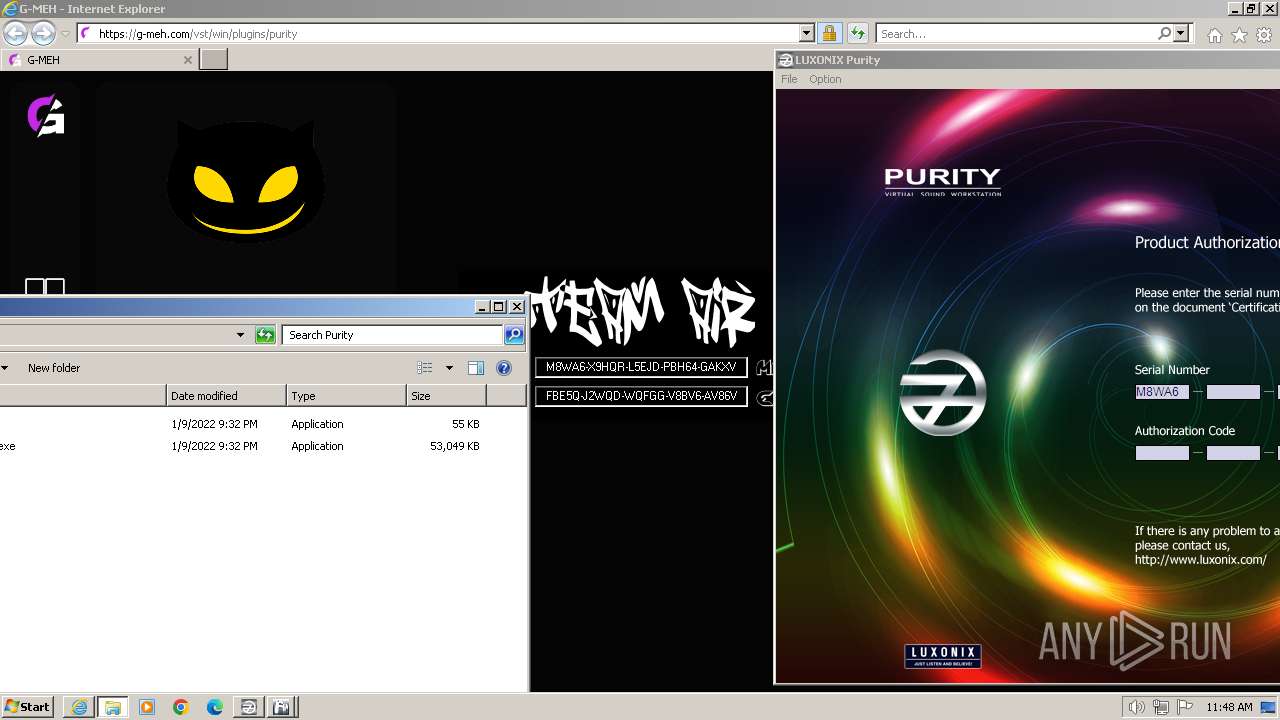The width and height of the screenshot is (1280, 720).
Task: Toggle the Explorer preview pane
Action: (476, 368)
